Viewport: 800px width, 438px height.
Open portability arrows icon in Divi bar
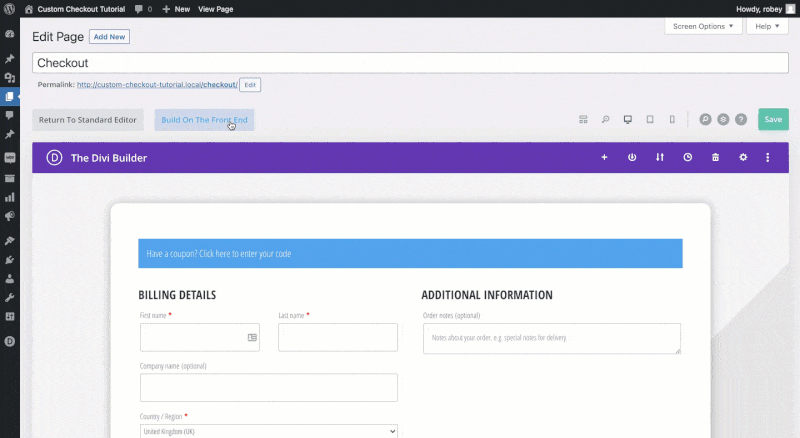click(x=660, y=157)
